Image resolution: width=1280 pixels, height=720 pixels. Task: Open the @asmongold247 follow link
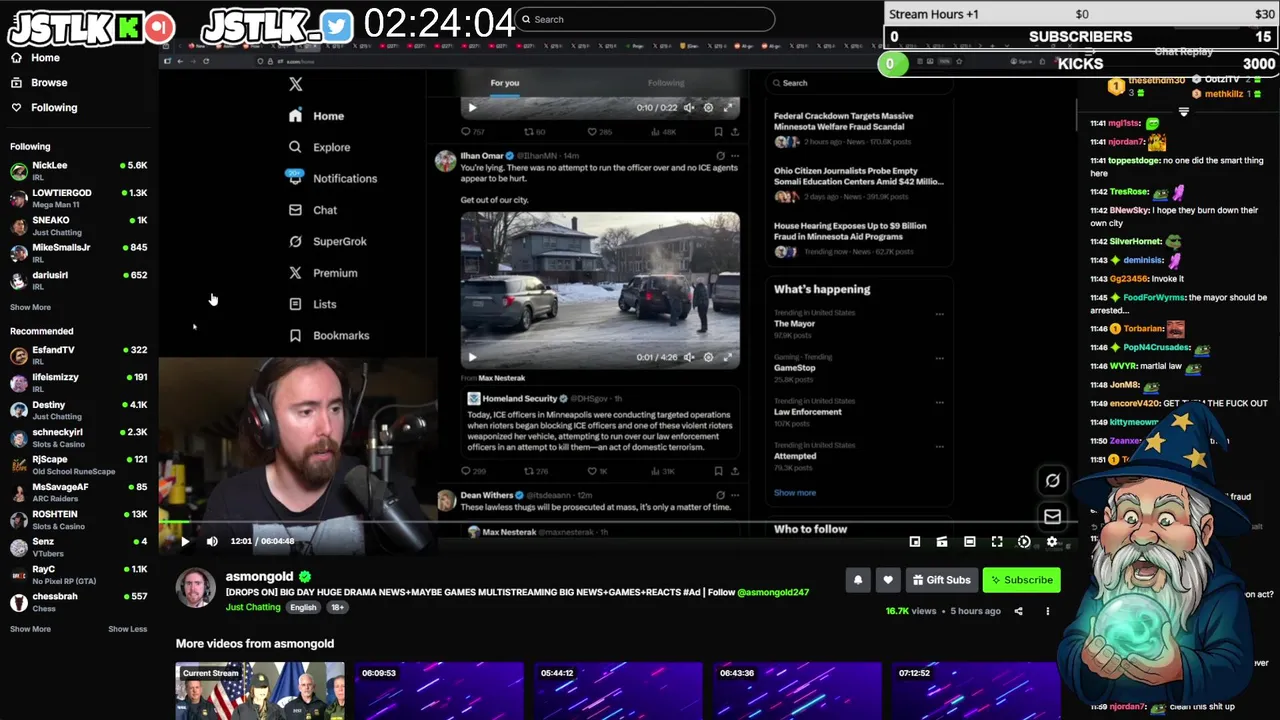(x=773, y=592)
